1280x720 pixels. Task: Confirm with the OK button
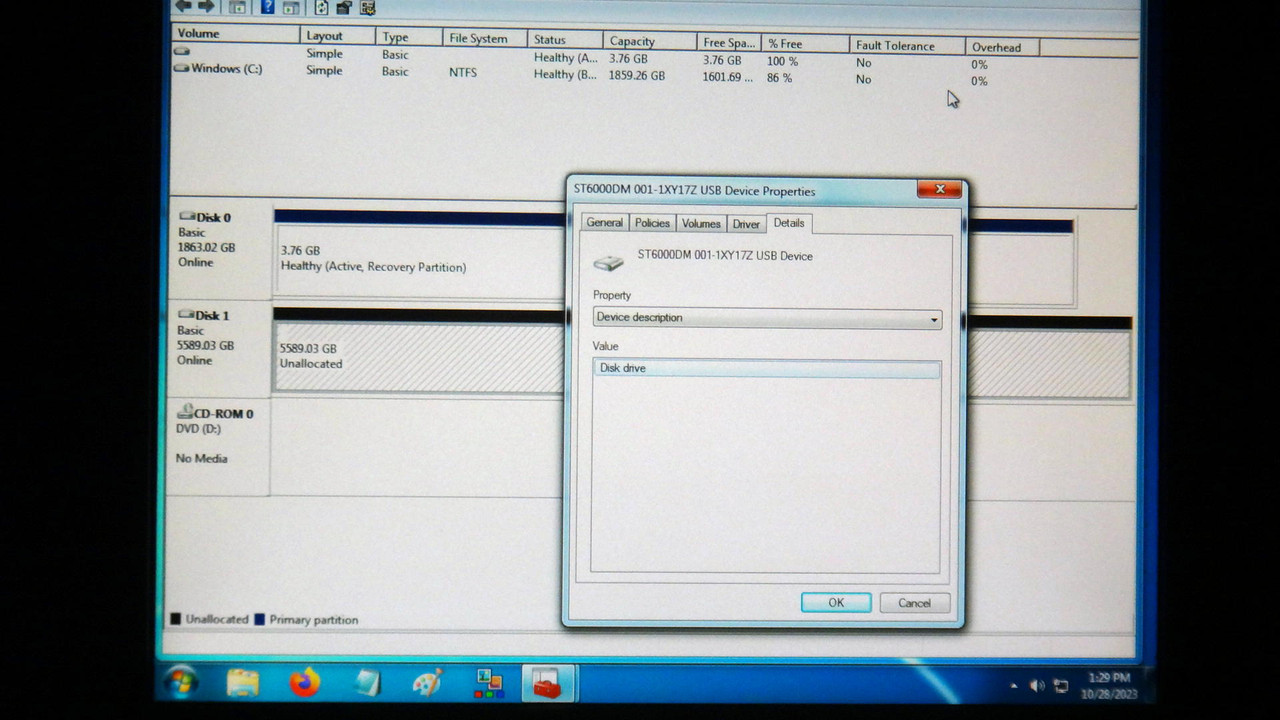pos(836,603)
